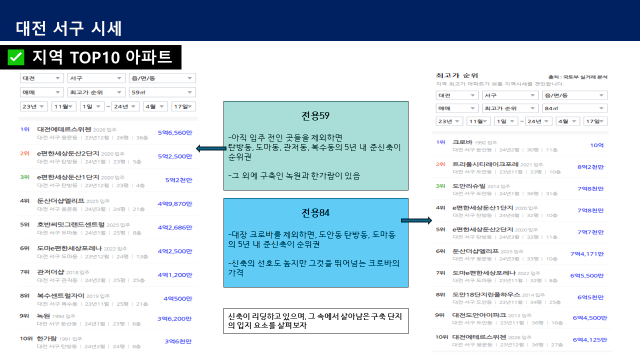Screen dimensions: 640x360
Task: Click the 최고가 순위 panel heading
Action: 457,76
